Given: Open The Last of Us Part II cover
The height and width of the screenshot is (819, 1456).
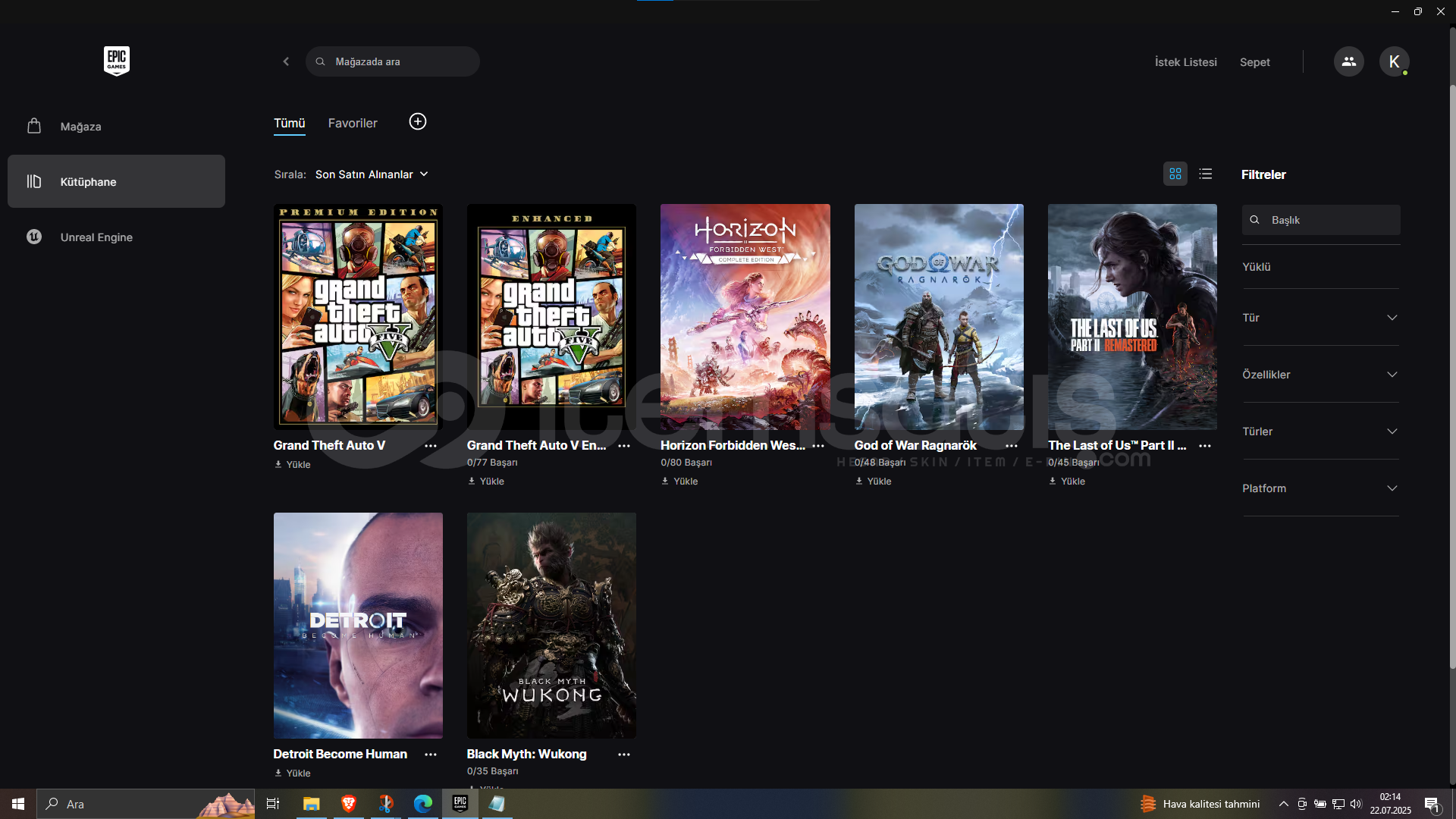Looking at the screenshot, I should point(1132,316).
